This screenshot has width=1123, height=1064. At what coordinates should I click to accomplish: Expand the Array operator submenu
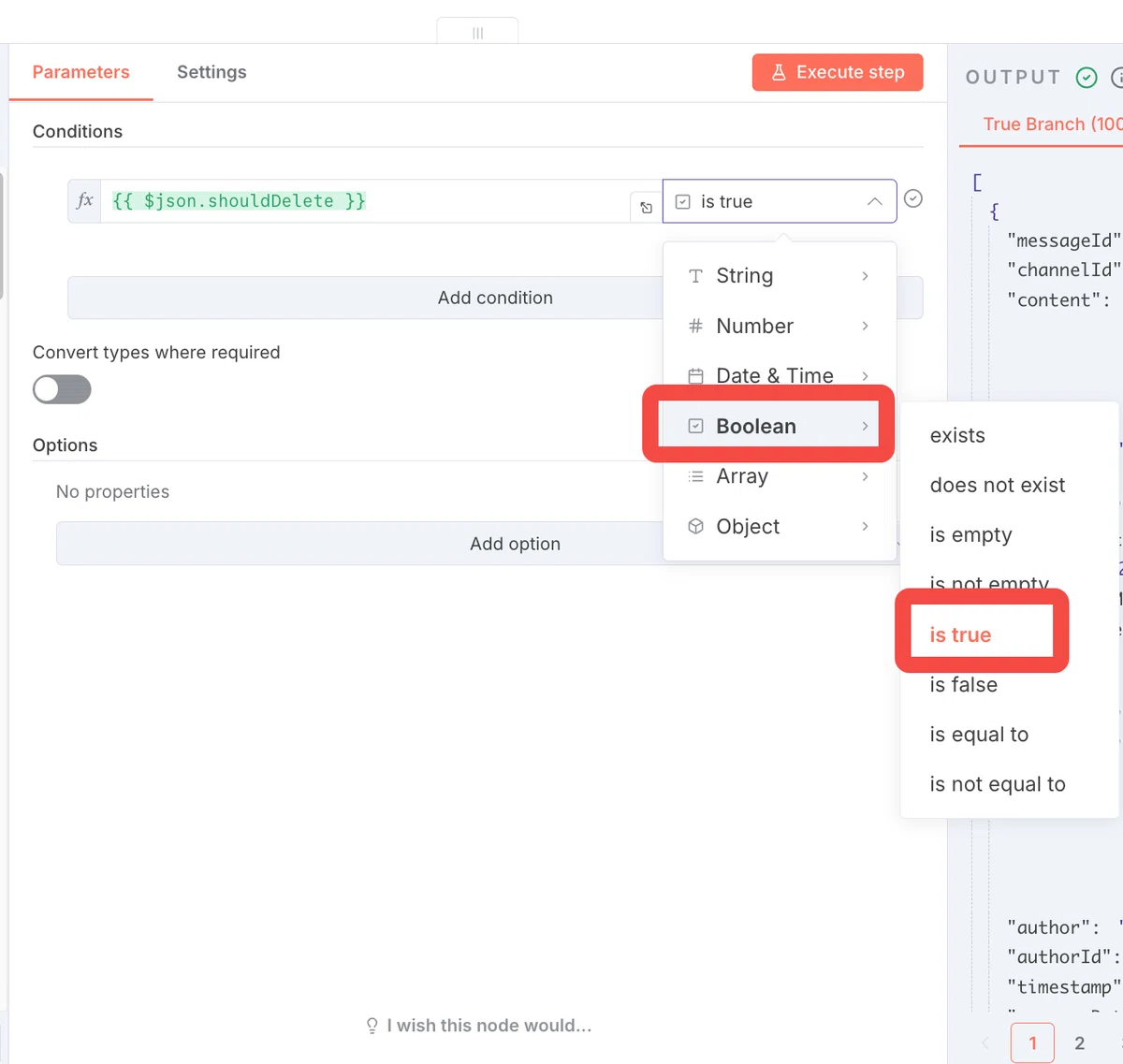click(780, 476)
